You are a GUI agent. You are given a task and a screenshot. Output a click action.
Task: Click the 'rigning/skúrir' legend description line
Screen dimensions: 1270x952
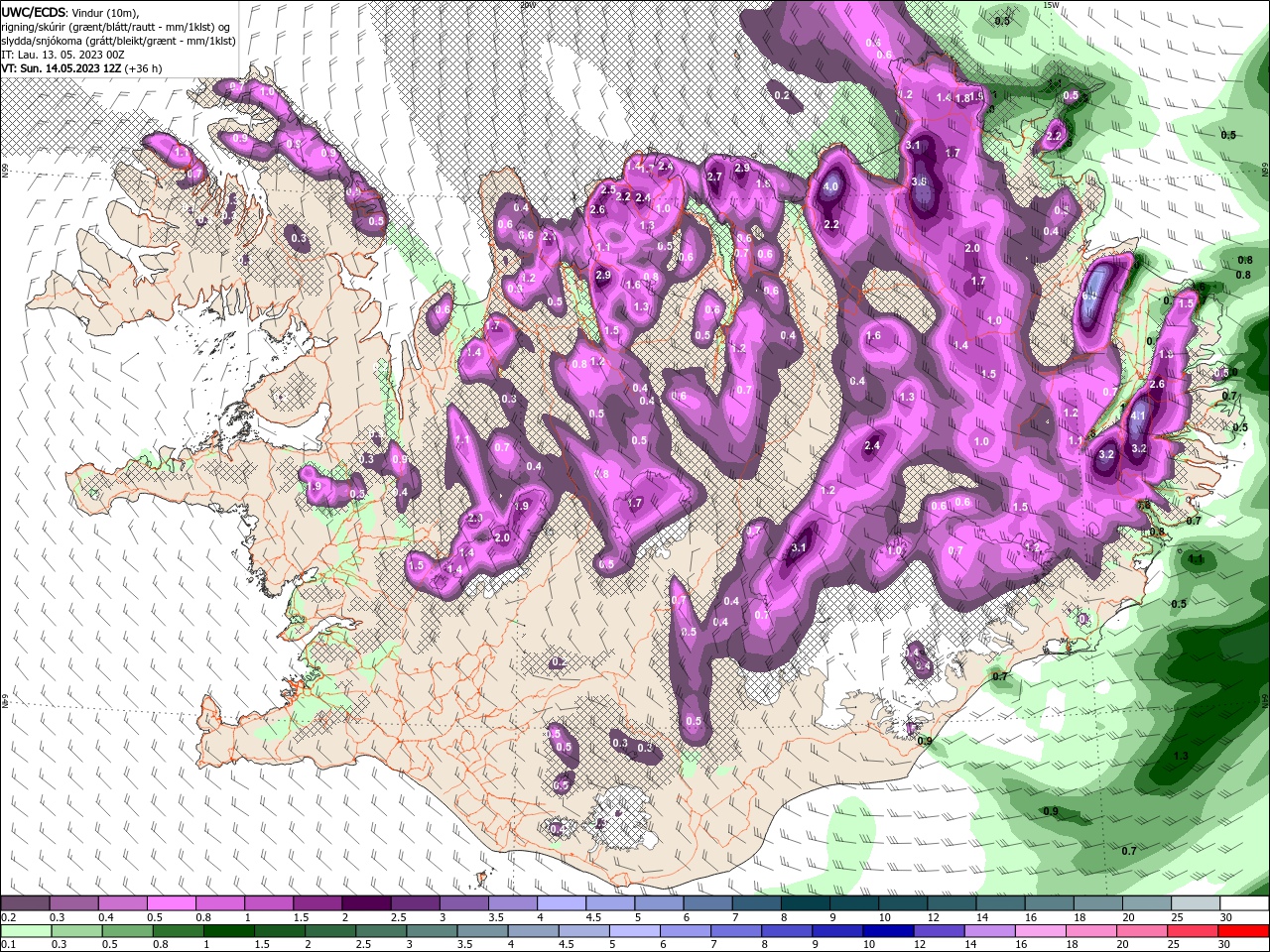114,26
